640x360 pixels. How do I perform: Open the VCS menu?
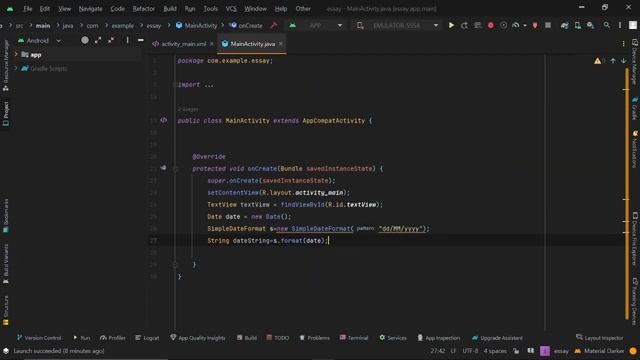pos(231,9)
